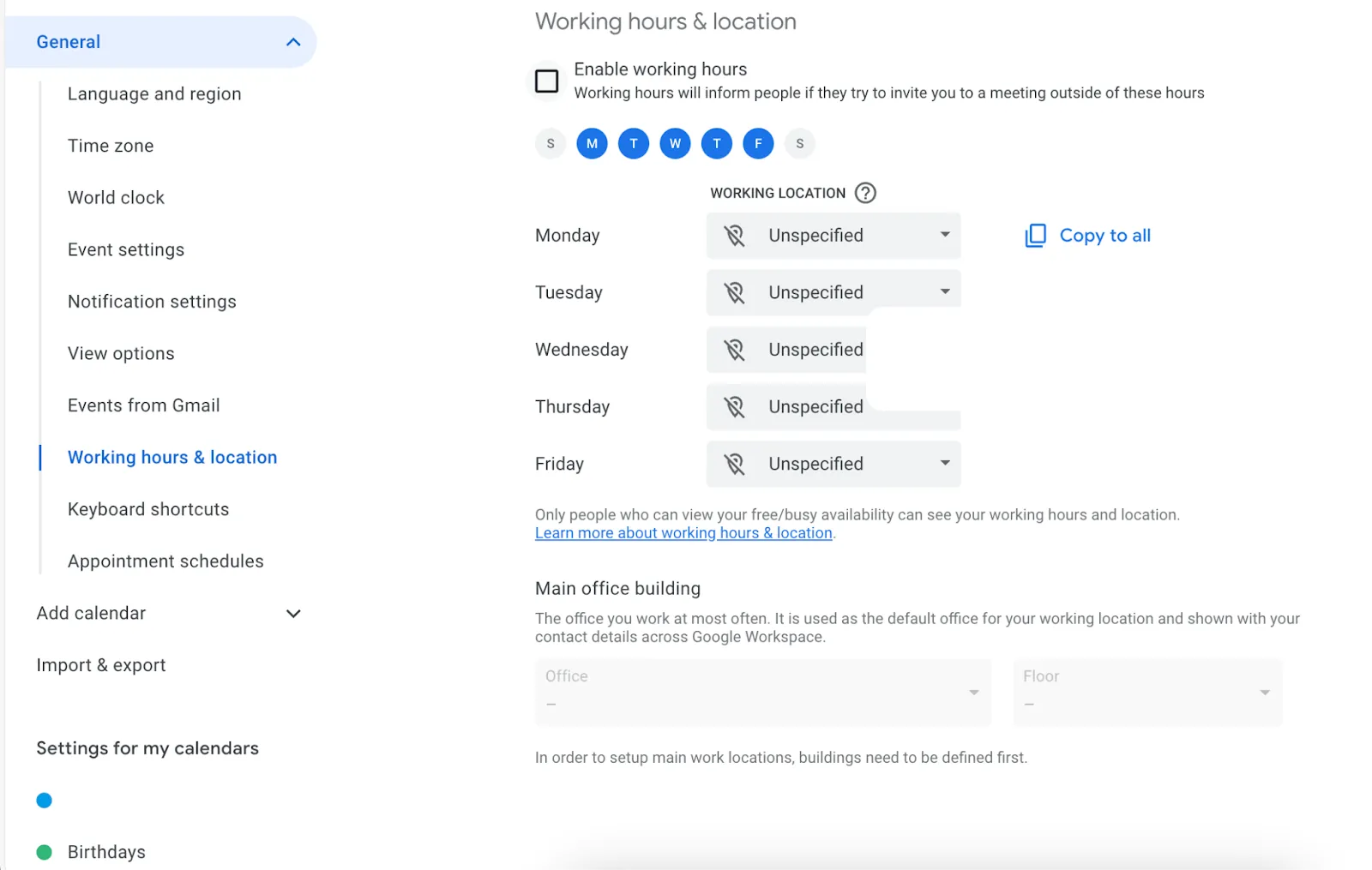Toggle the Monday day circle

pos(592,143)
